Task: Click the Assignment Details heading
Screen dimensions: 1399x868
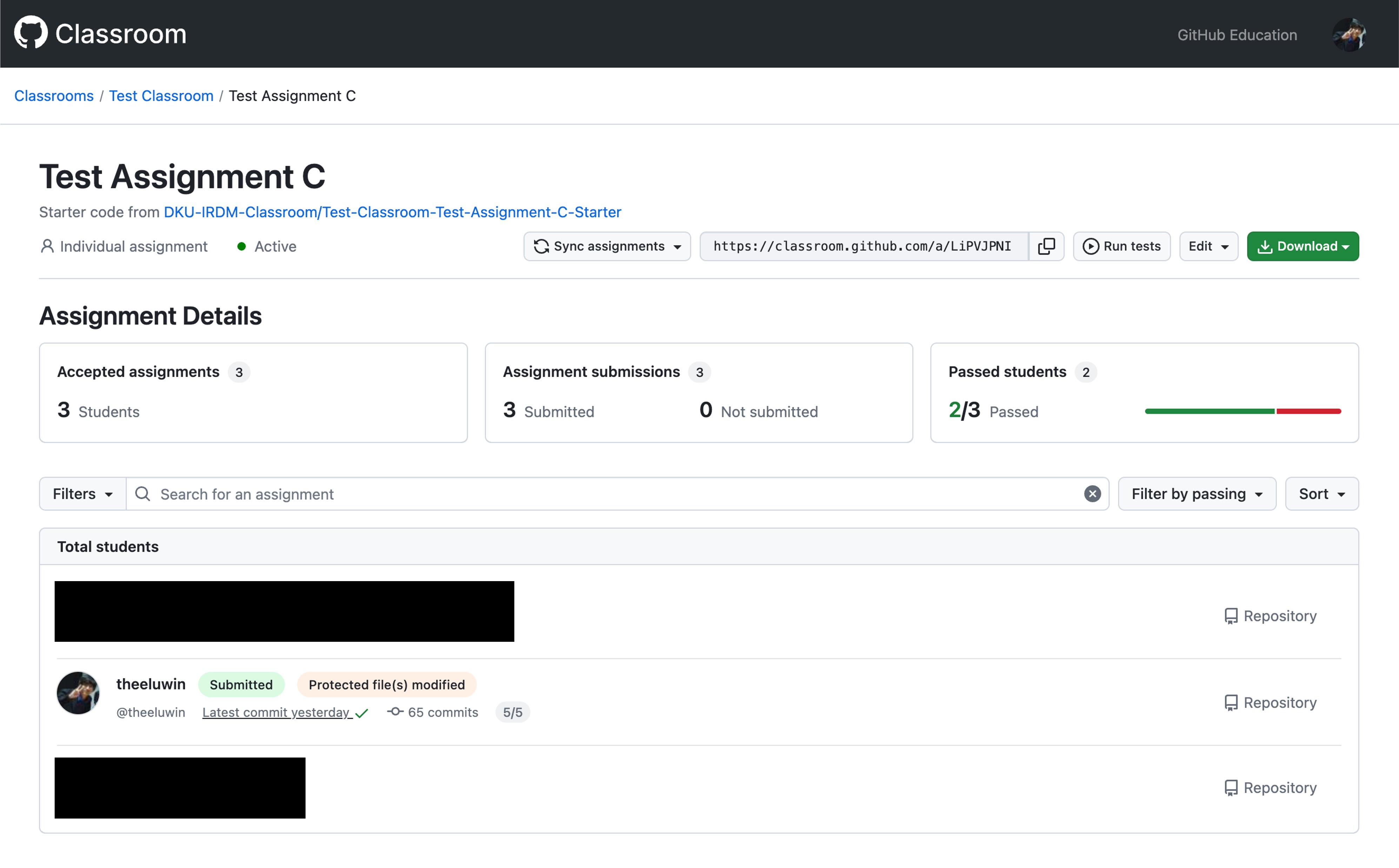Action: tap(151, 316)
